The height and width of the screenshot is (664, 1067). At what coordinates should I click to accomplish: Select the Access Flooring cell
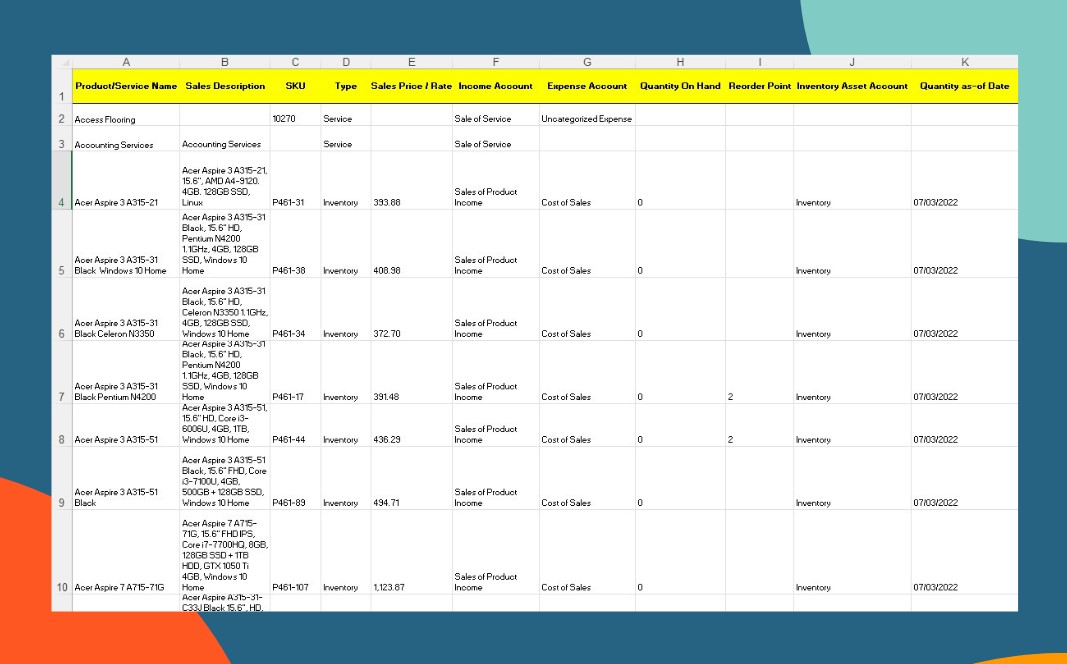point(126,115)
